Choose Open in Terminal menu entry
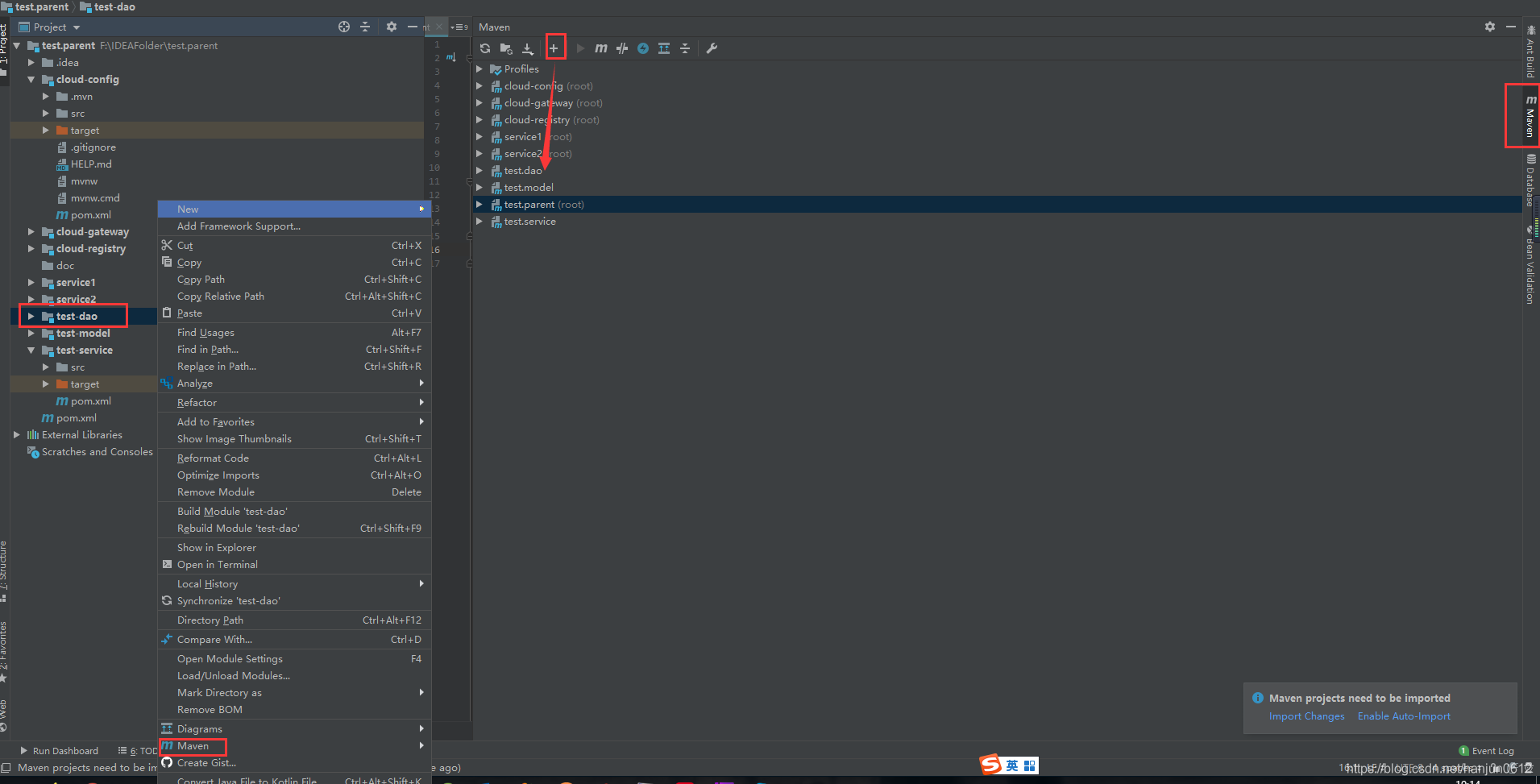Screen dimensions: 1540x784 coord(294,565)
